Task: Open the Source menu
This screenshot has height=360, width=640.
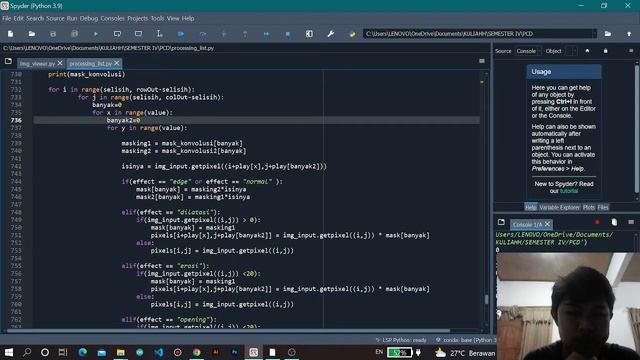Action: (55, 18)
